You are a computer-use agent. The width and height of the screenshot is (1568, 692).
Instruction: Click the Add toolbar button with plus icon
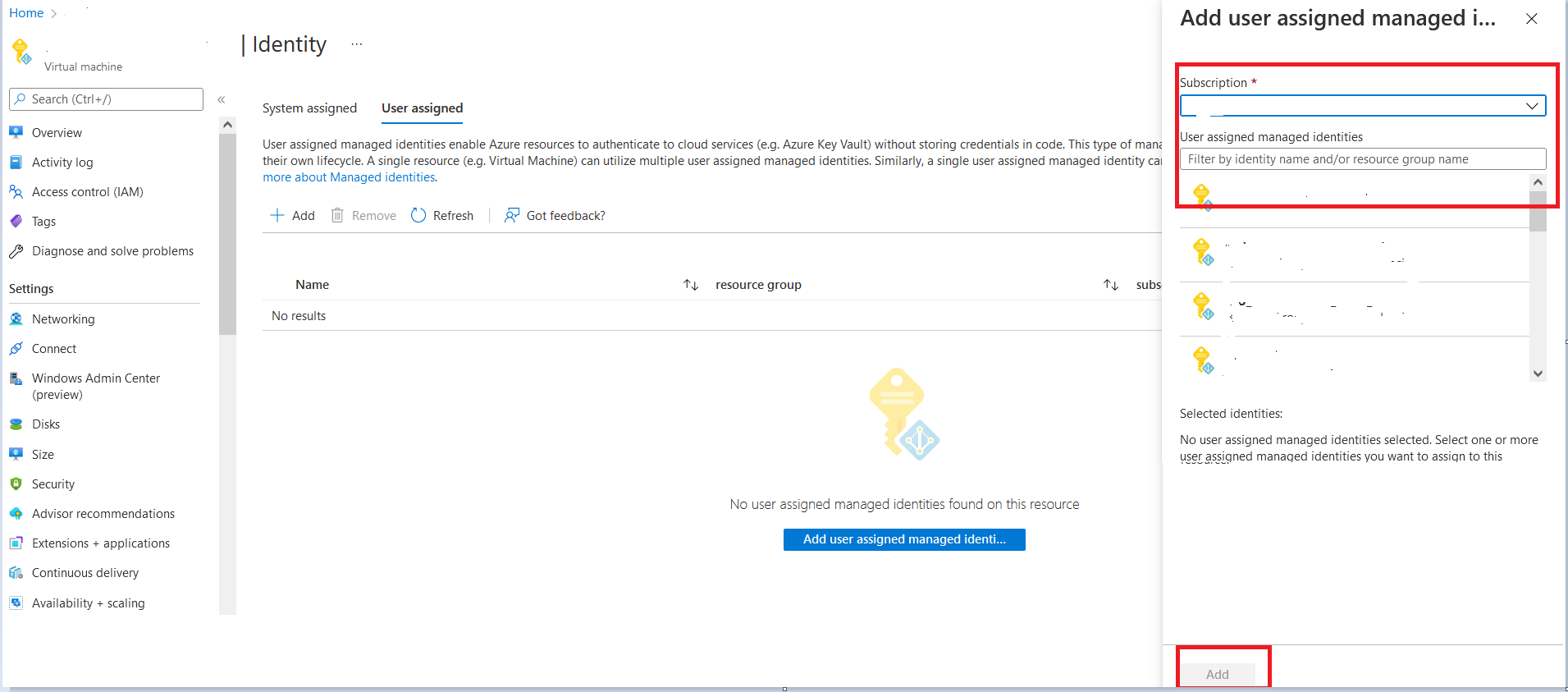pos(293,216)
